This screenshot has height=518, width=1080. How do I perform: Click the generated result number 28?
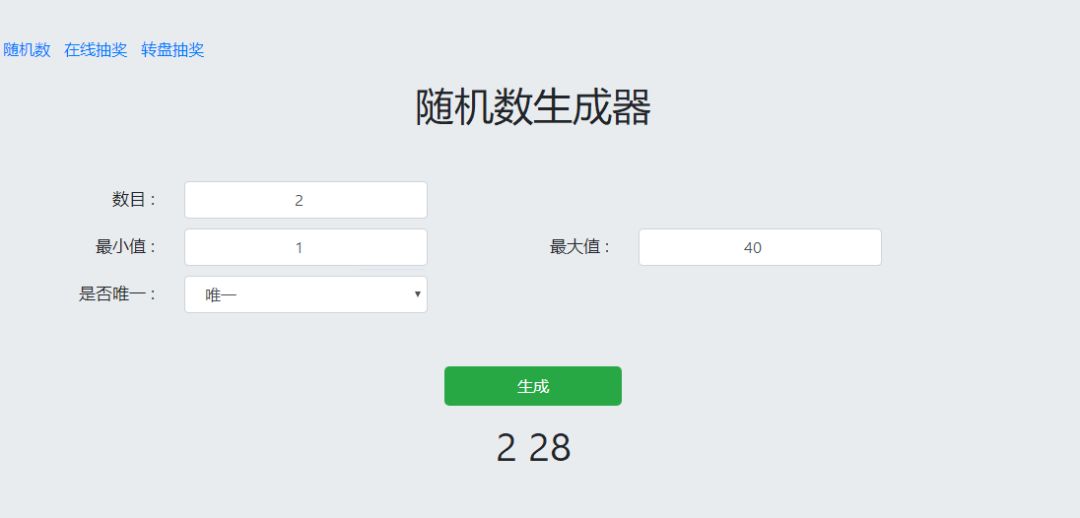pos(550,448)
